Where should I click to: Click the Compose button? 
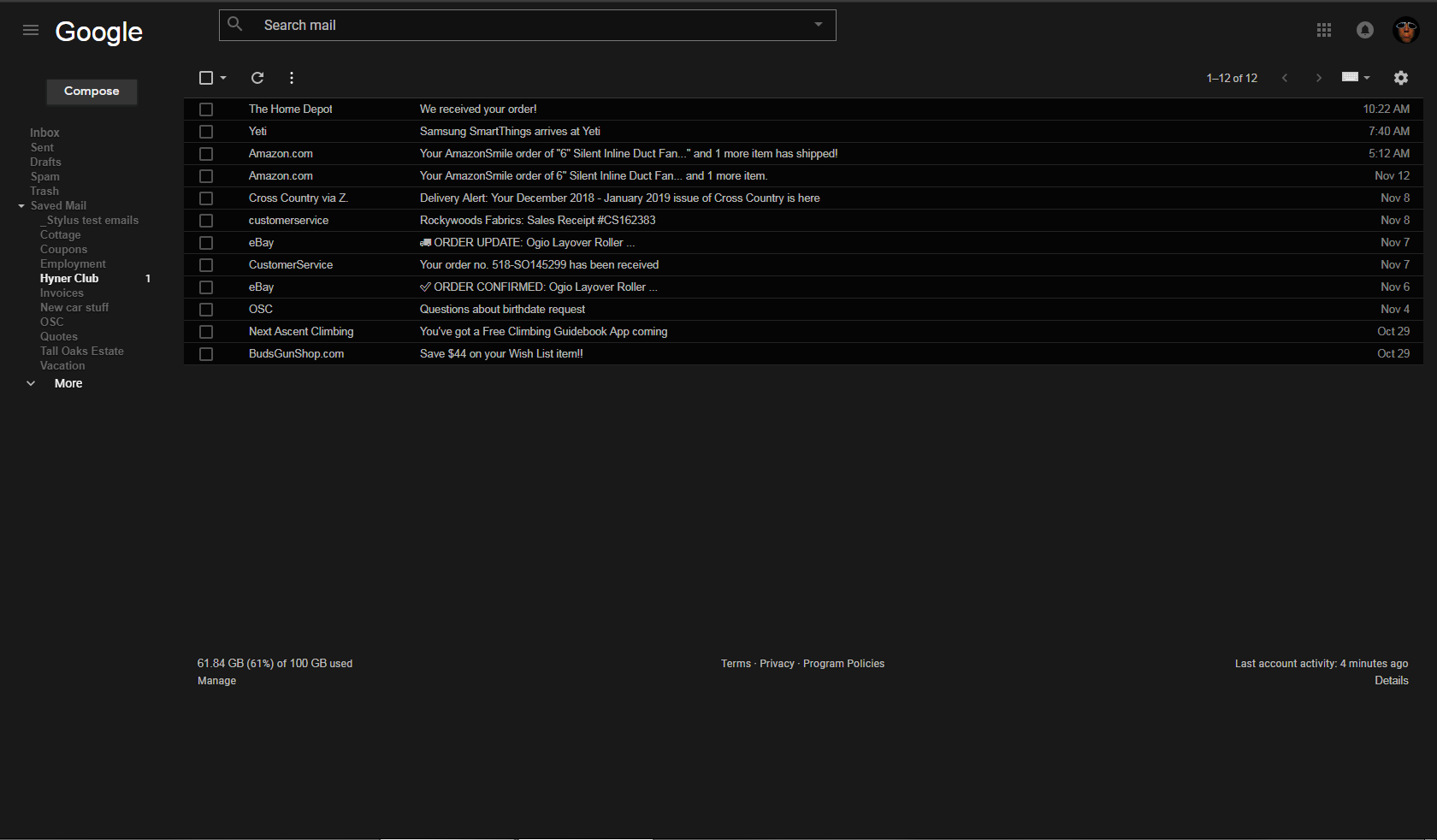click(92, 92)
